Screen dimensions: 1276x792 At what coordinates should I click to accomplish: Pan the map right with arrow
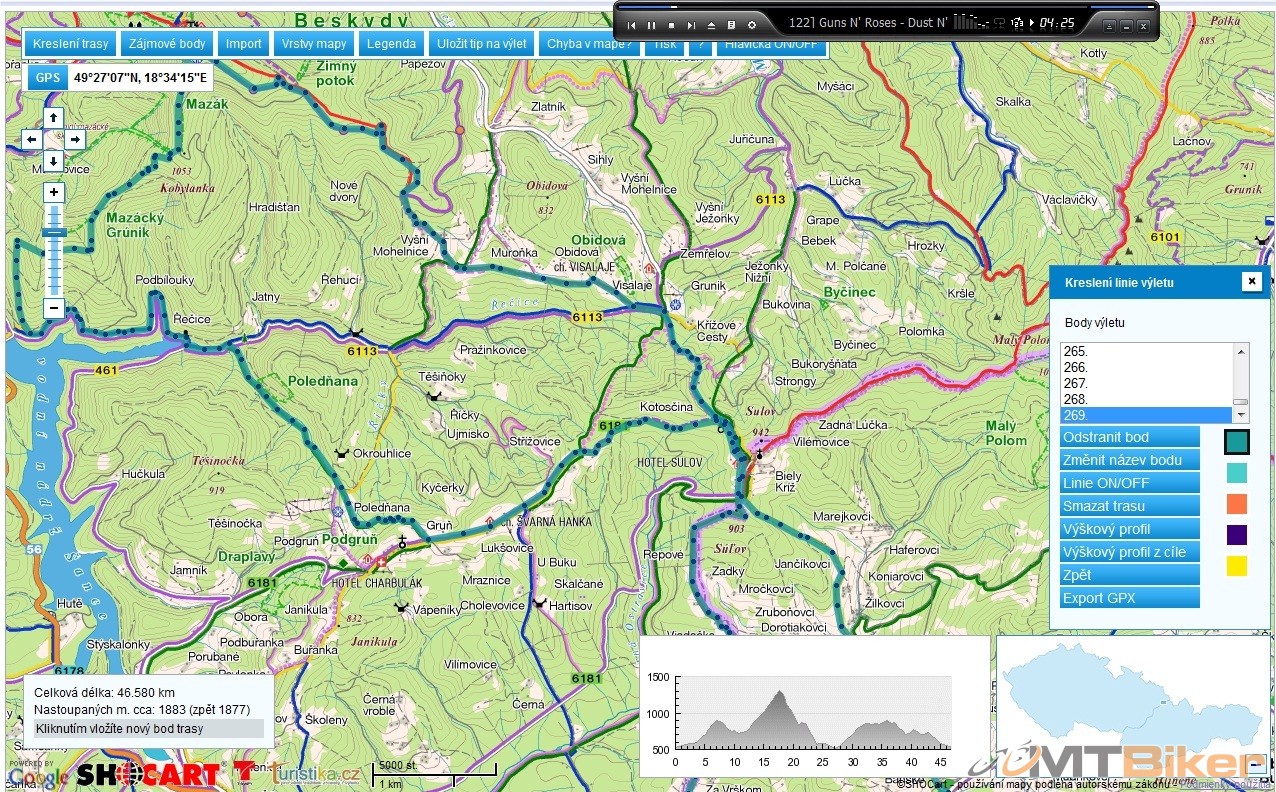point(76,139)
